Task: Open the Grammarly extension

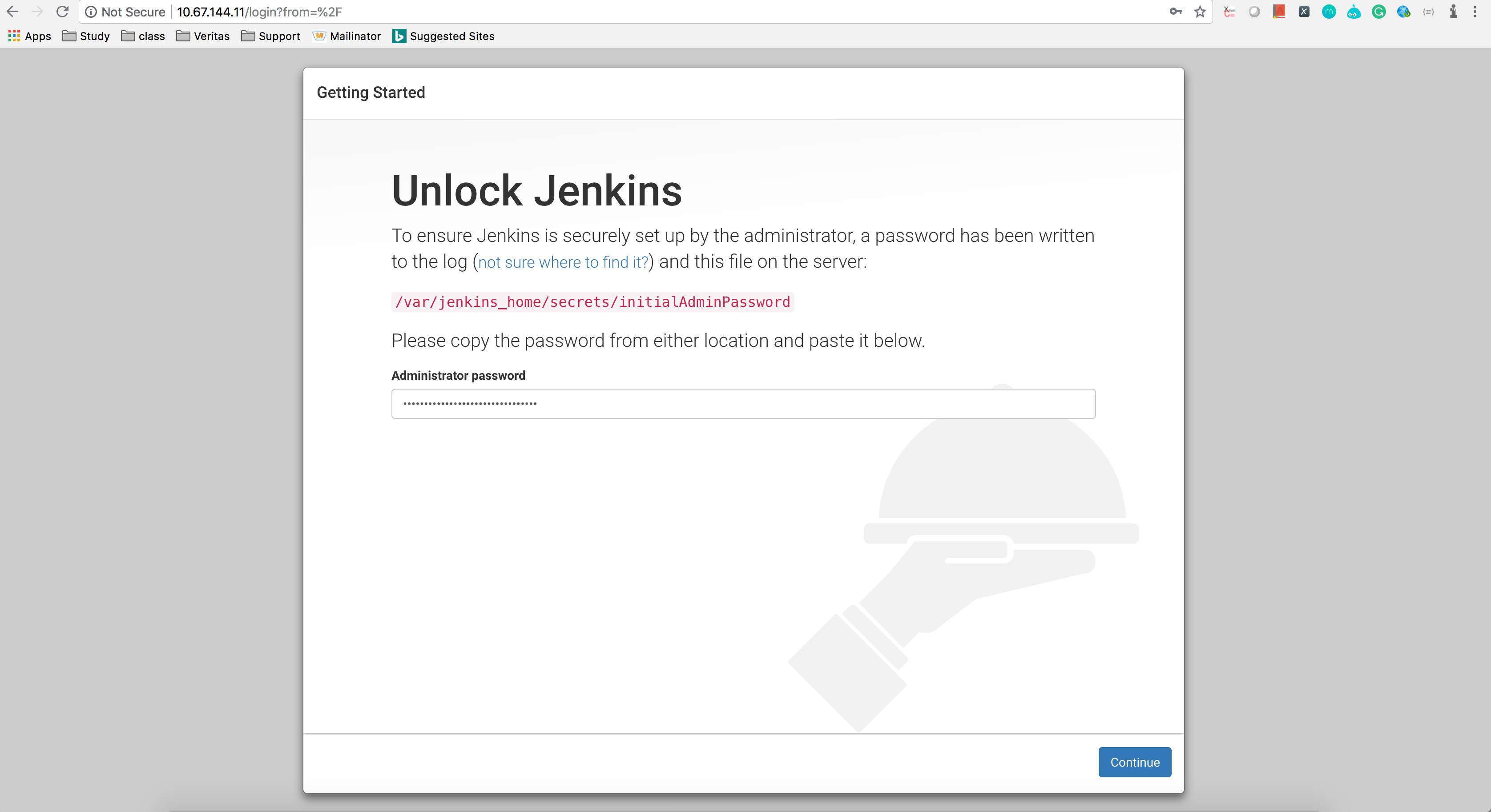Action: click(1379, 12)
